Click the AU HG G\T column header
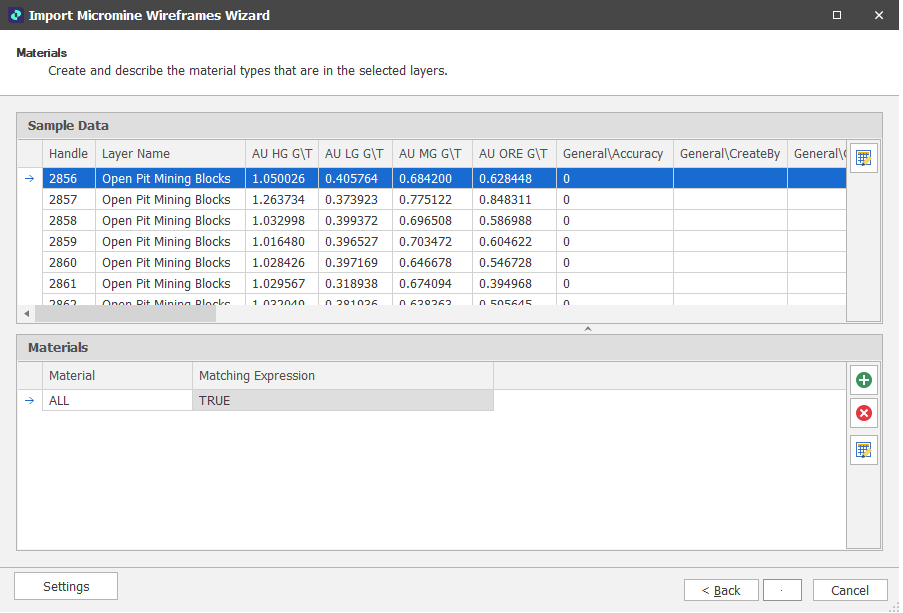 click(x=282, y=154)
